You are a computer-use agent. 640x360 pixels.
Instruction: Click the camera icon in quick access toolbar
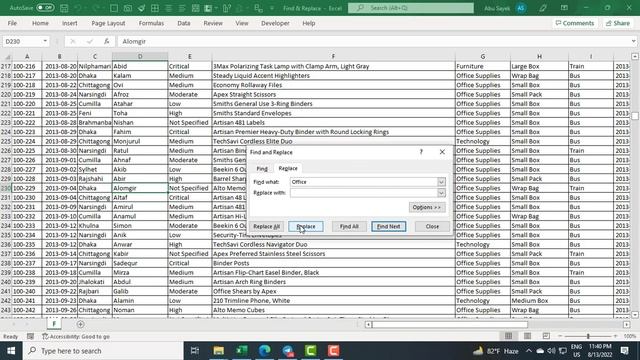[x=128, y=8]
